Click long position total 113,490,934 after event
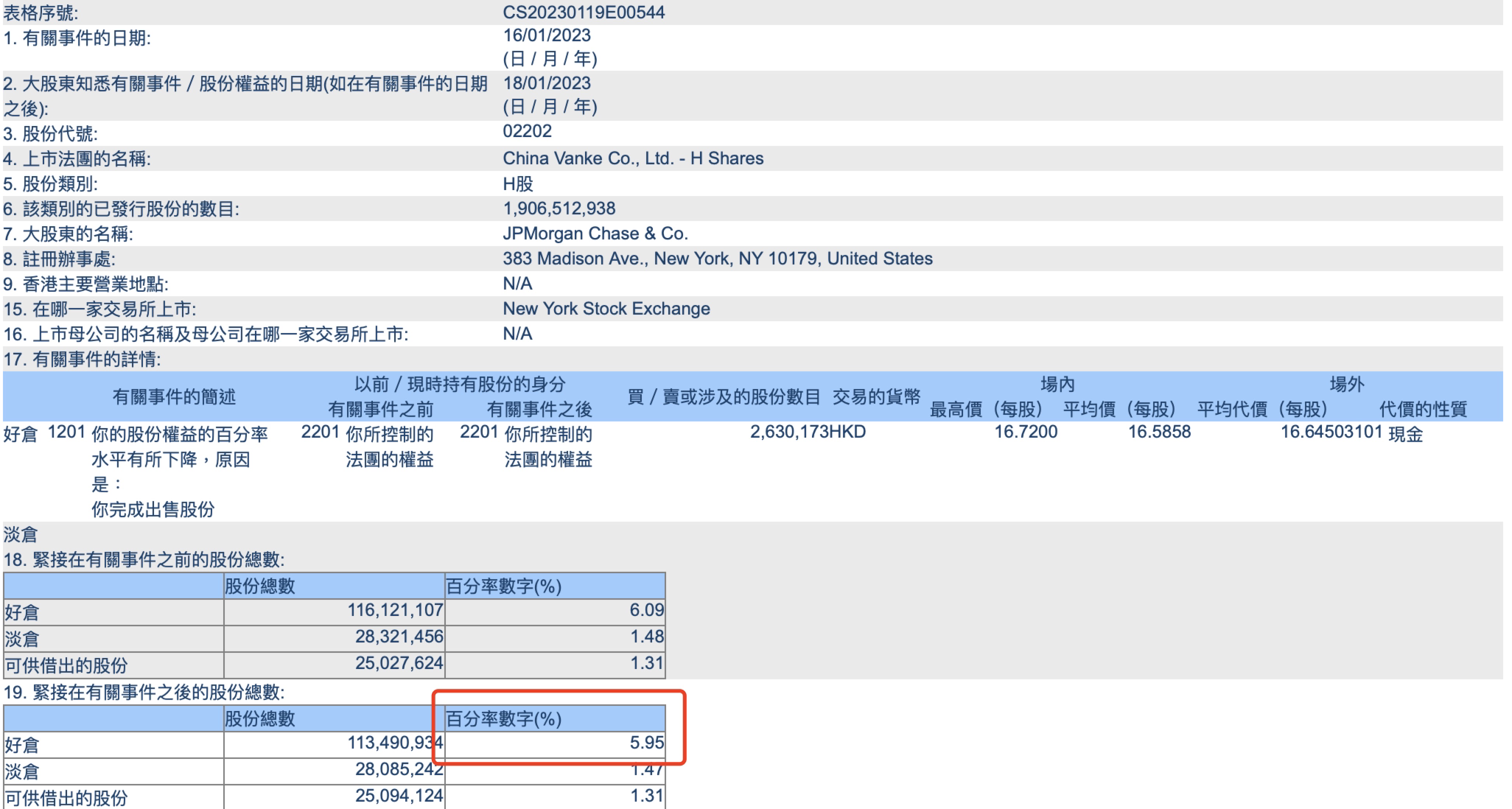 click(x=395, y=743)
